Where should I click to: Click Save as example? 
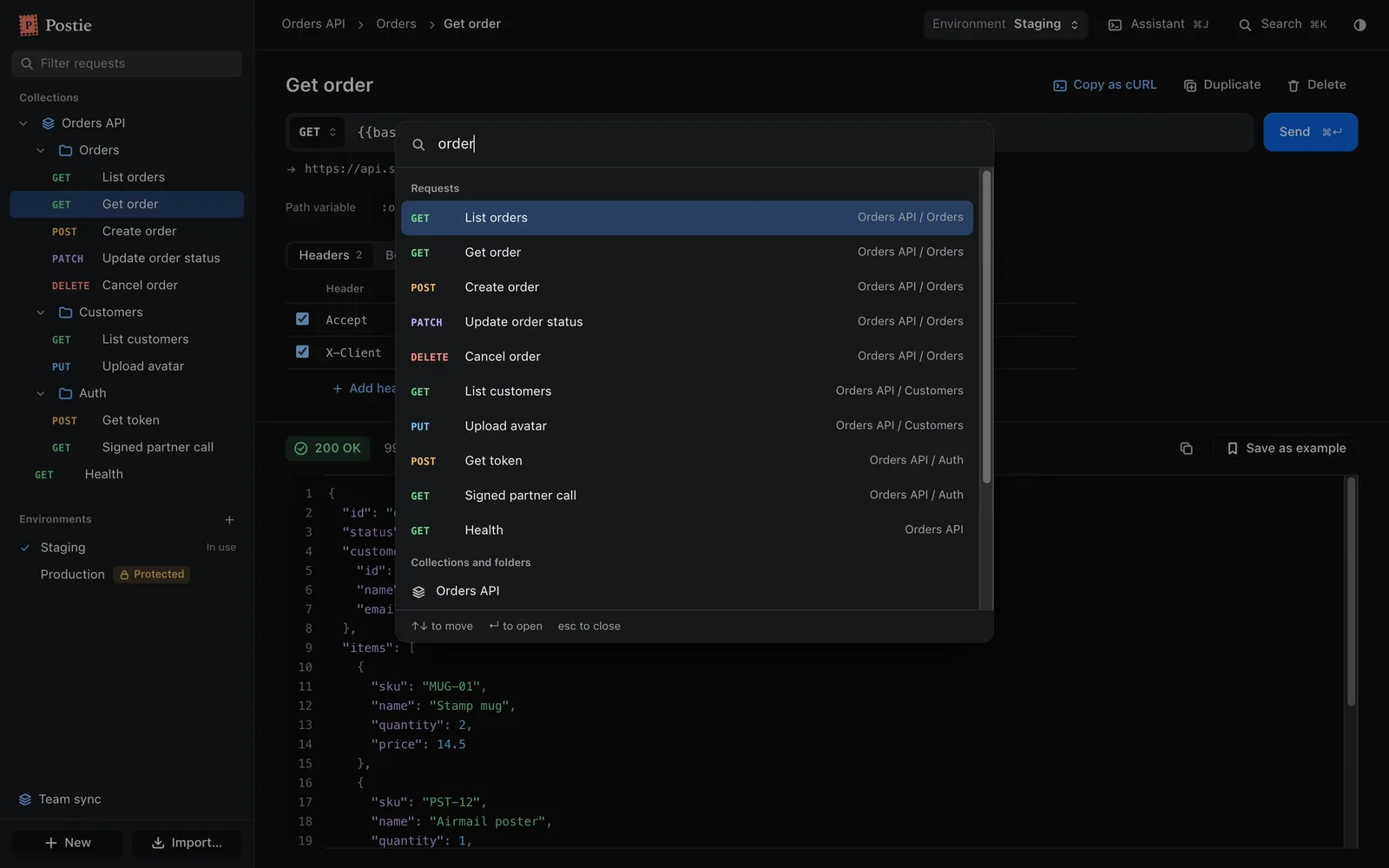[1286, 449]
